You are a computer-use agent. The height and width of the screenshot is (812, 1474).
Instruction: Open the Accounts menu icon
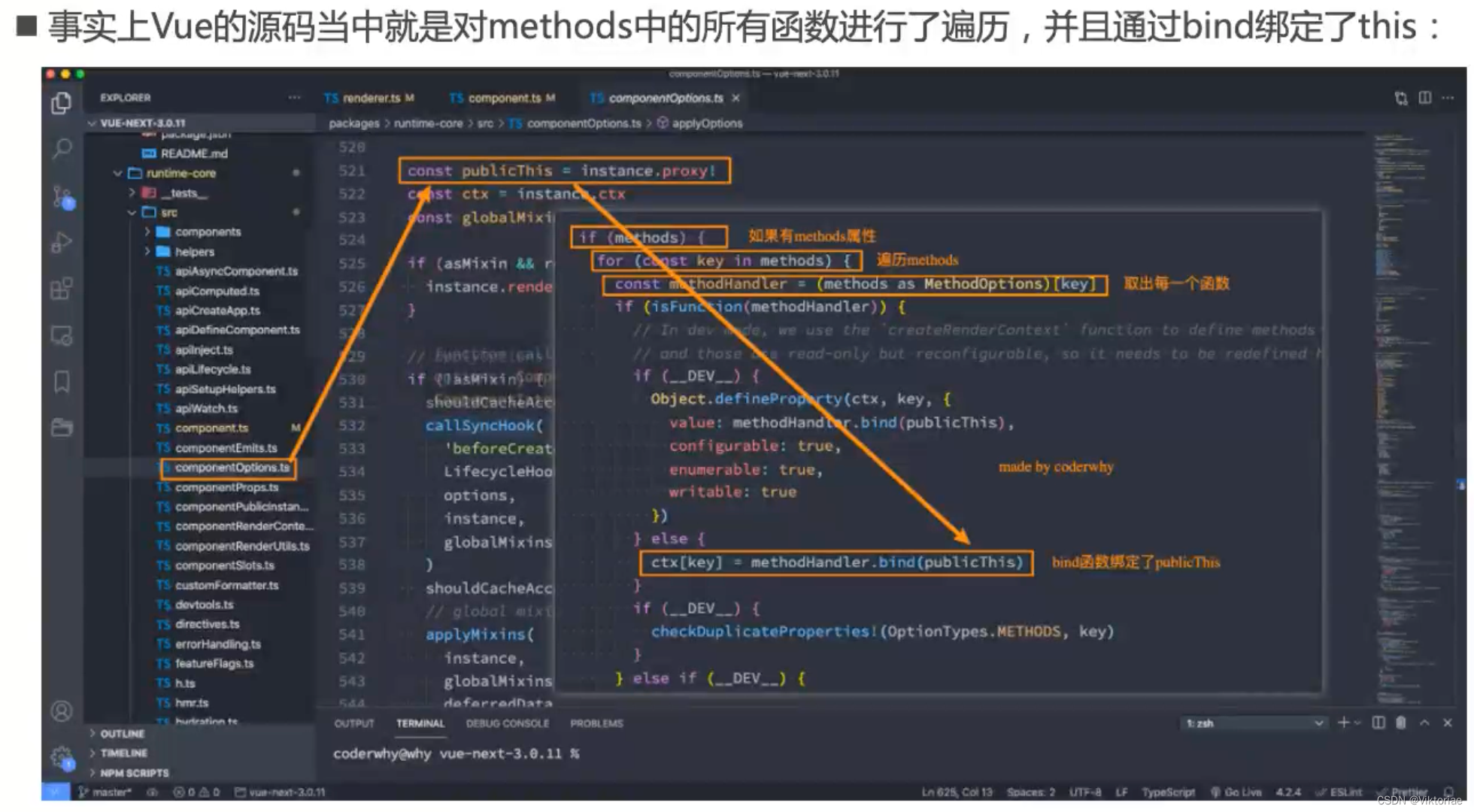[x=62, y=711]
